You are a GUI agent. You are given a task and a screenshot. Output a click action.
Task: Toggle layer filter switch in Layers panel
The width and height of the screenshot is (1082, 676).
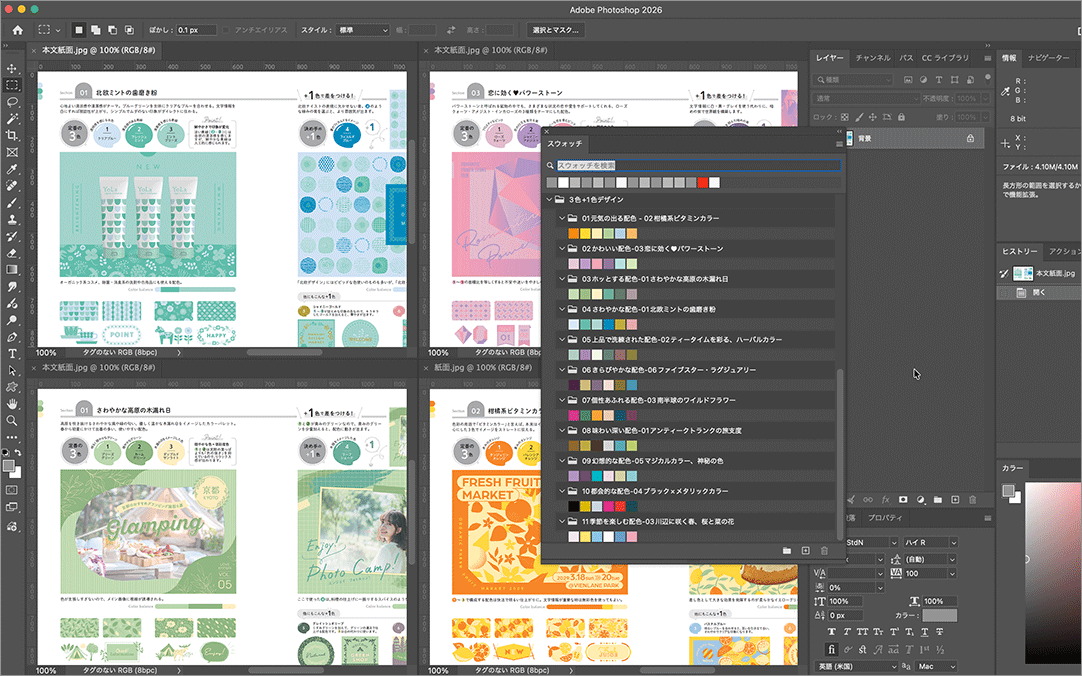pyautogui.click(x=988, y=78)
